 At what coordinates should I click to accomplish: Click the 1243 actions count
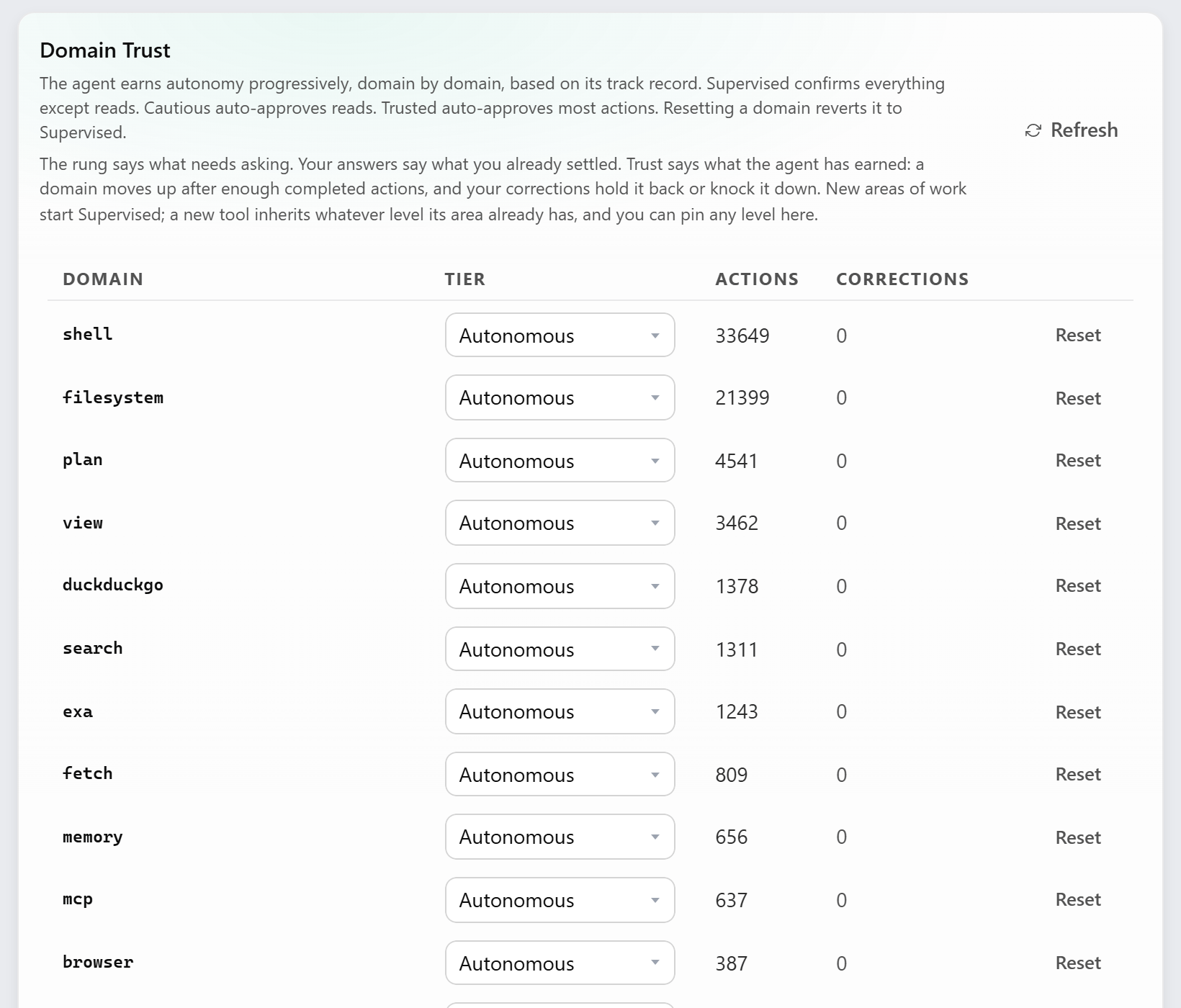click(737, 711)
